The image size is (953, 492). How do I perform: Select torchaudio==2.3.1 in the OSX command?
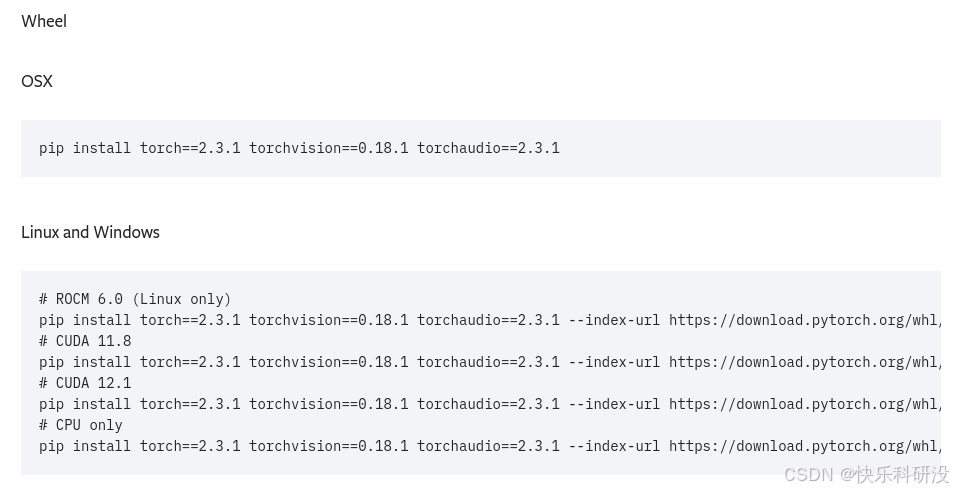(488, 148)
